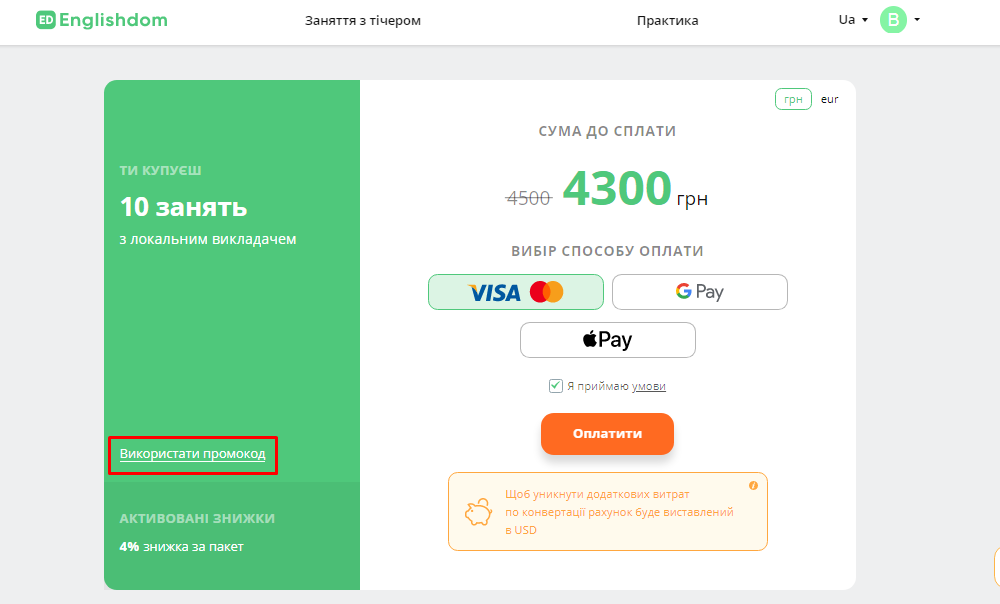
Task: Select Visa Mastercard payment method
Action: pos(516,292)
